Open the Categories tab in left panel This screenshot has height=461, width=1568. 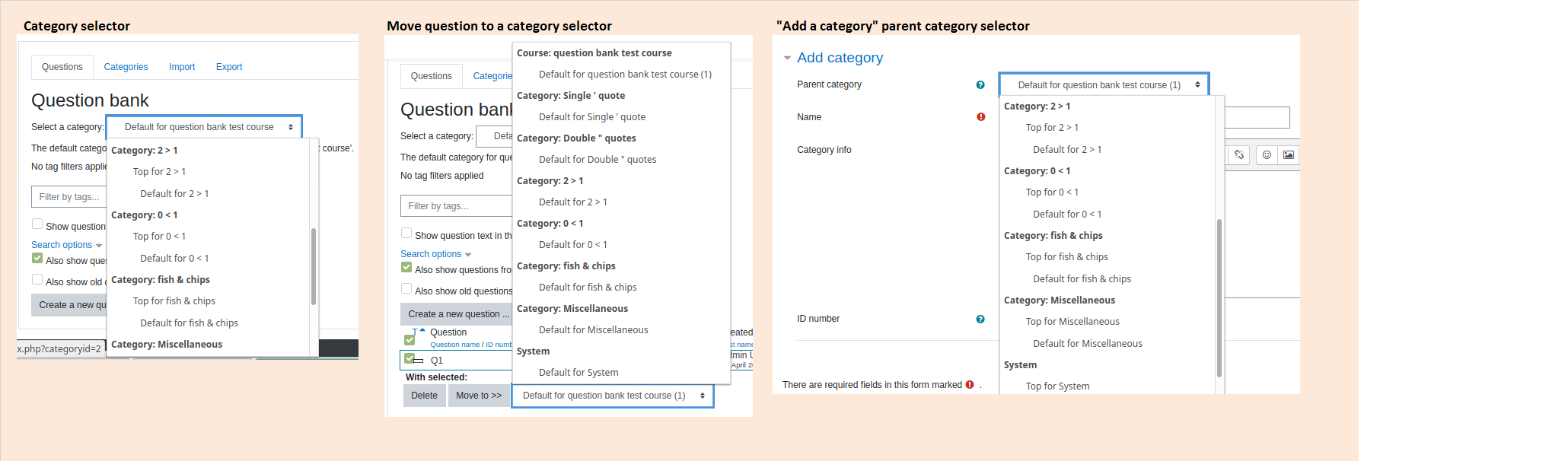coord(126,67)
